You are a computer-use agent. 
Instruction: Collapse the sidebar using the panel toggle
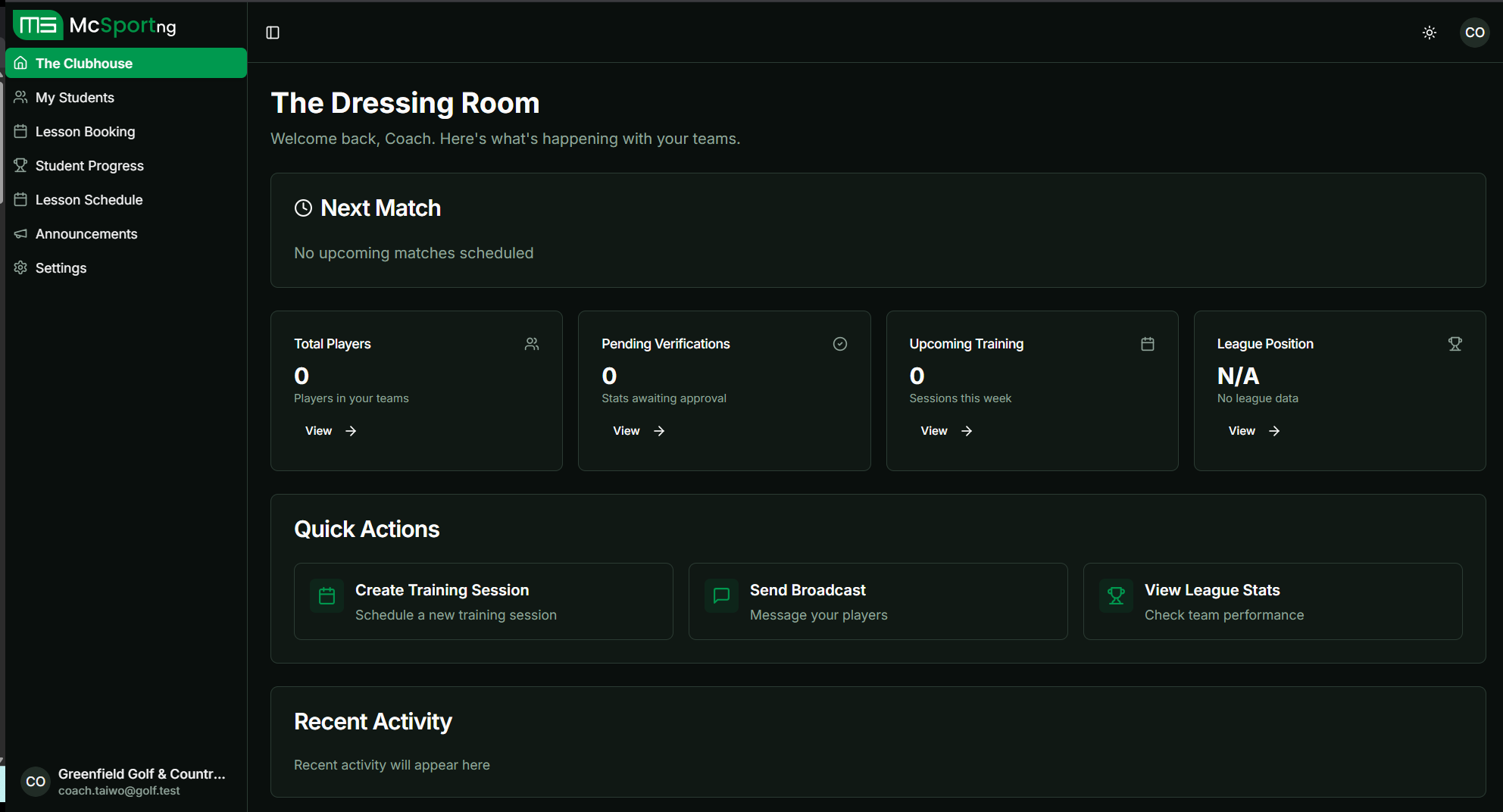tap(273, 33)
